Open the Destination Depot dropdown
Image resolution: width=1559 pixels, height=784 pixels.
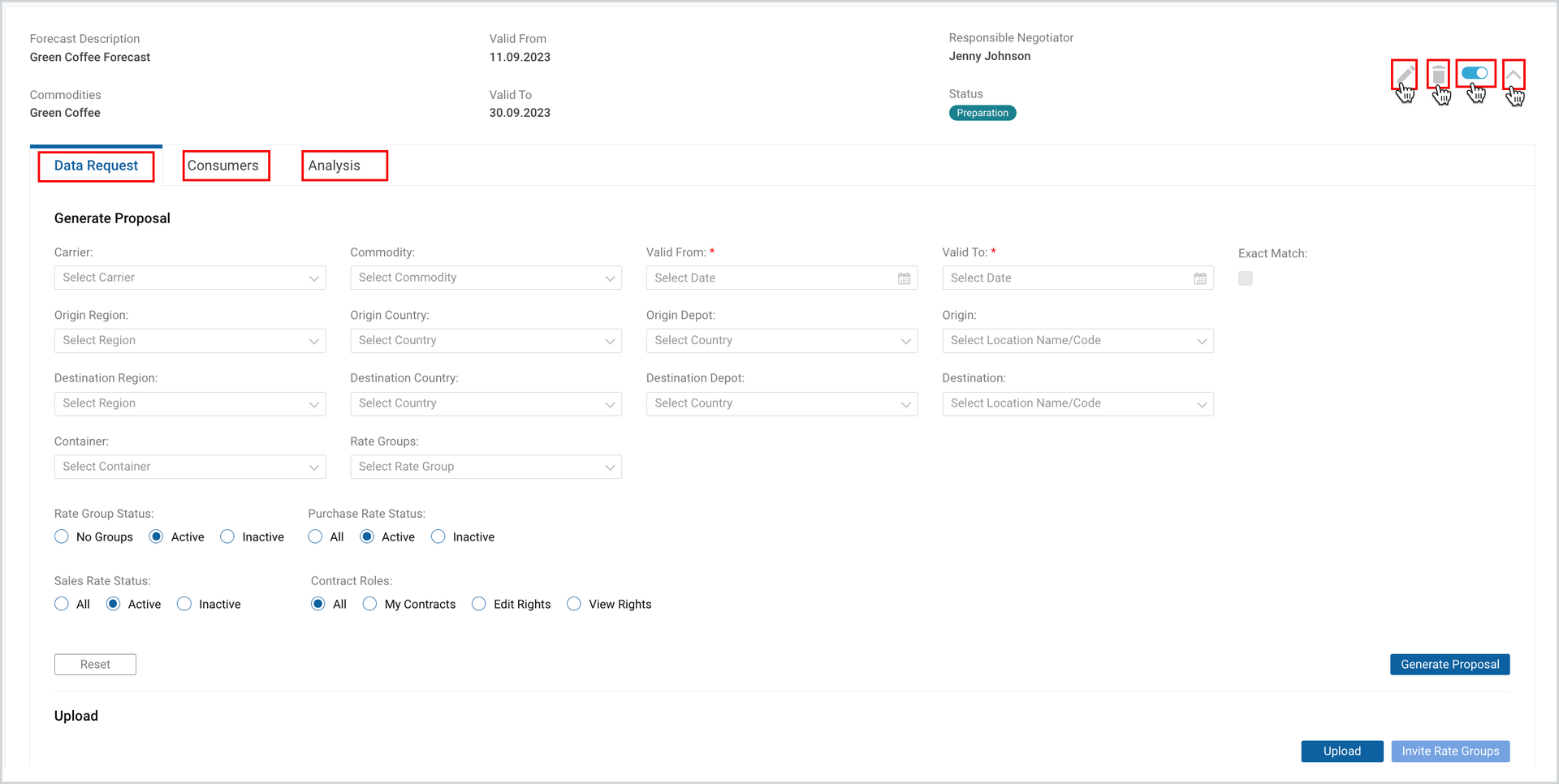click(x=782, y=403)
